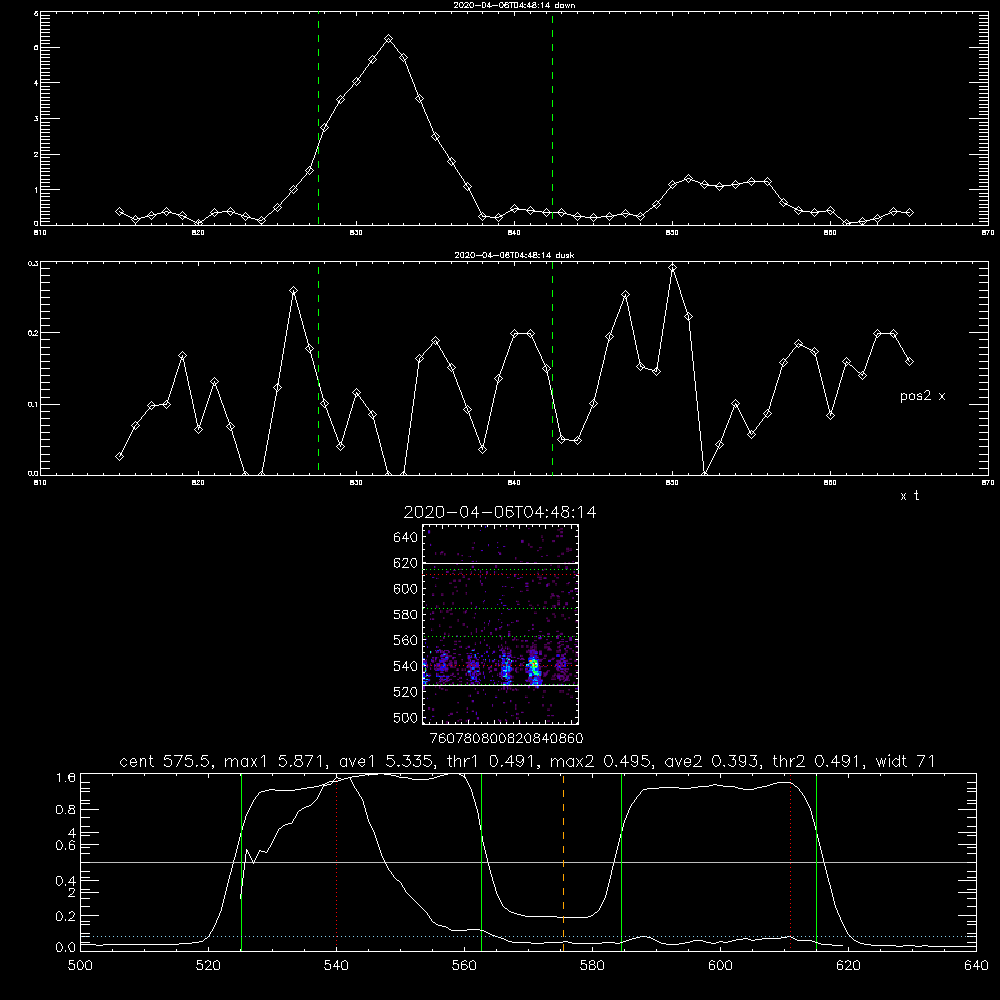Click the '640' y-axis label on the heatmap
This screenshot has height=1000, width=1000.
(405, 538)
